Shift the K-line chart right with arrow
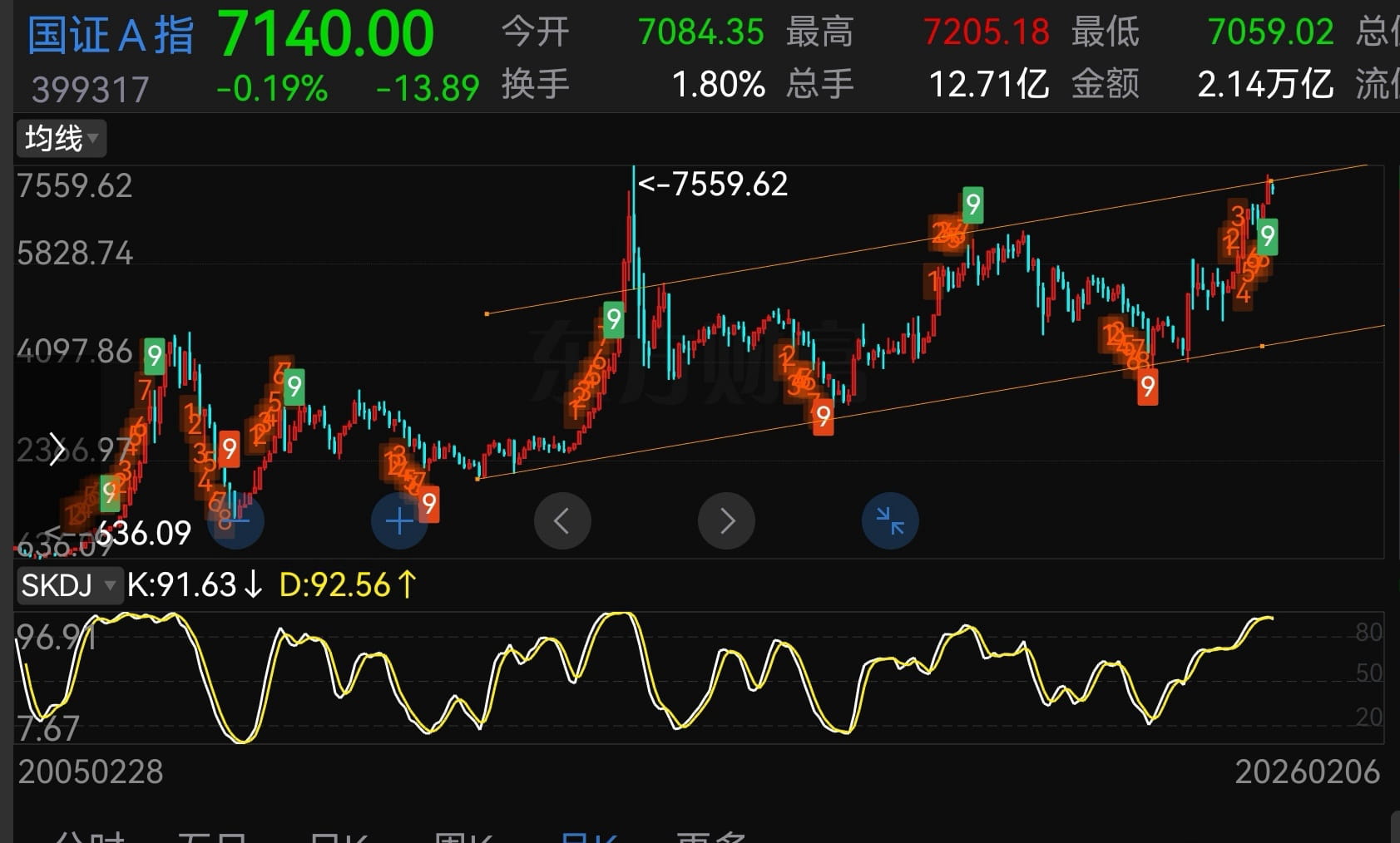1400x843 pixels. pos(726,521)
